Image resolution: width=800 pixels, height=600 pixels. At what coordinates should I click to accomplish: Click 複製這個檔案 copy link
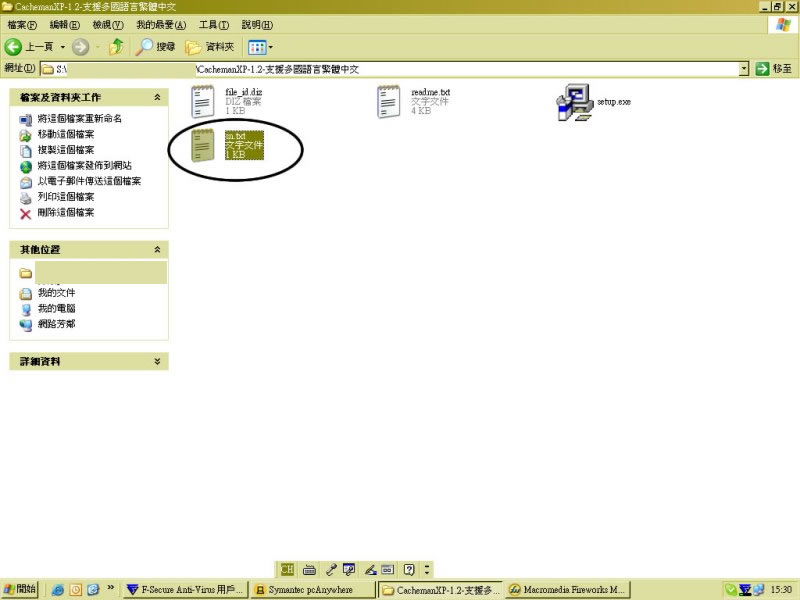click(x=66, y=149)
